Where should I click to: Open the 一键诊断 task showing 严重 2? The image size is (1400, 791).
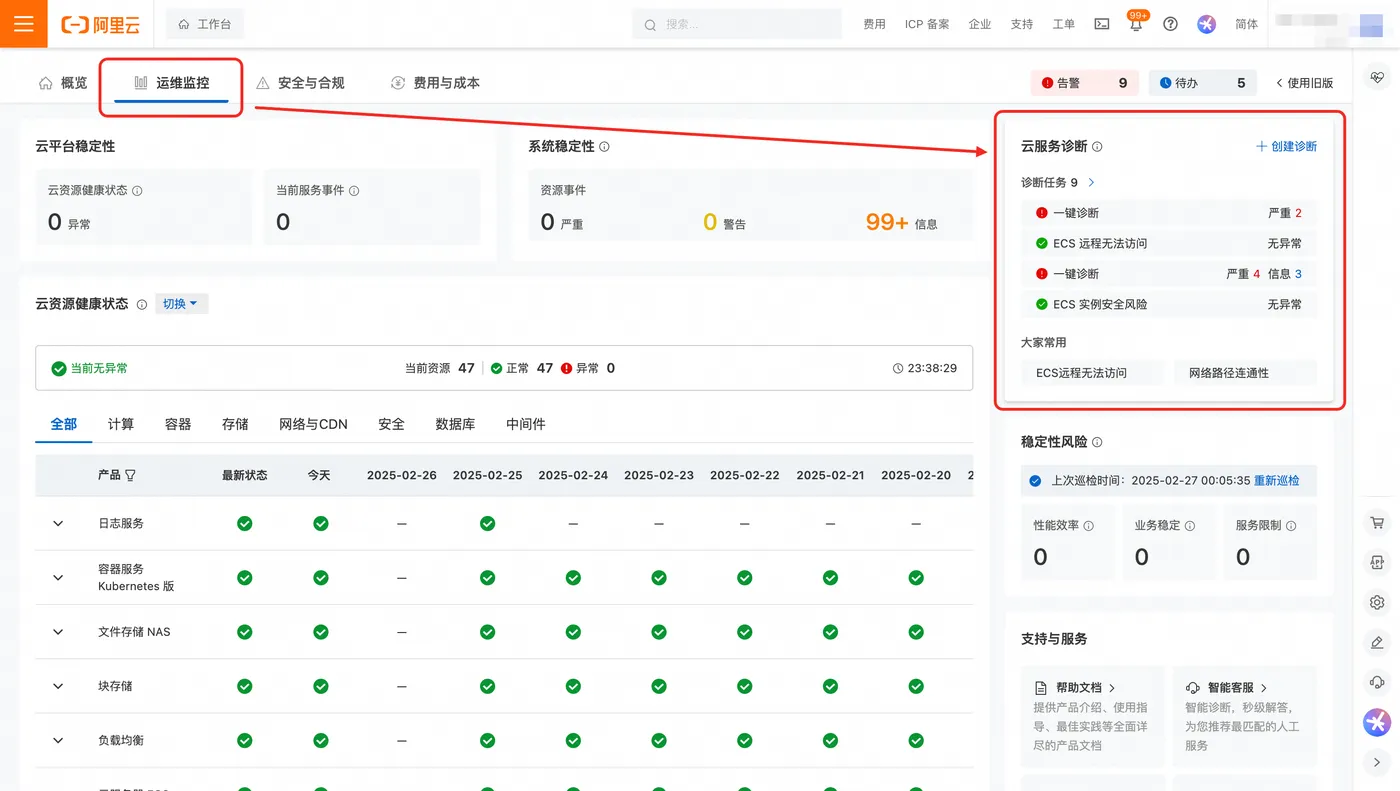(1169, 213)
